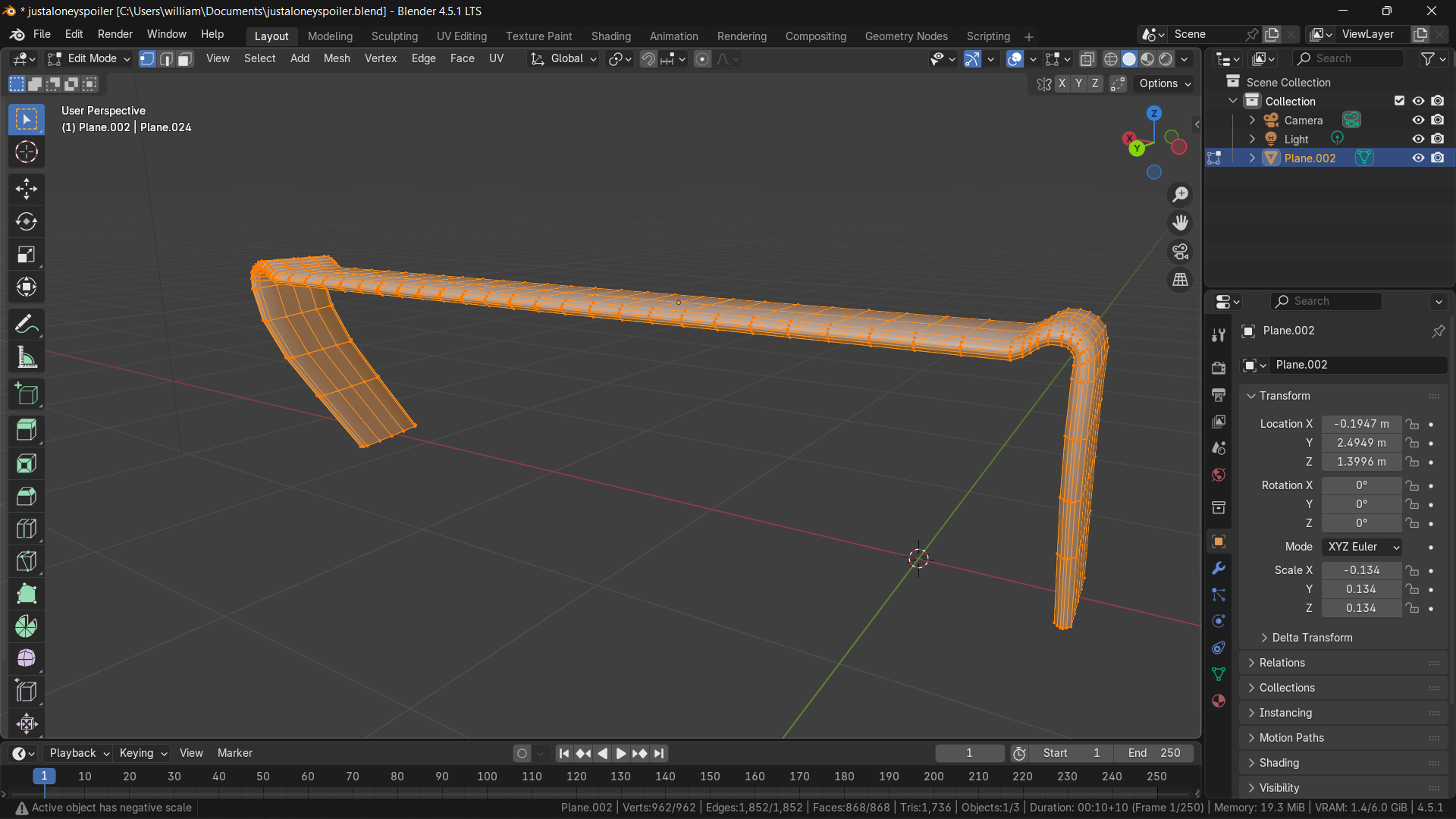Select the Knife tool
Image resolution: width=1456 pixels, height=819 pixels.
coord(27,561)
